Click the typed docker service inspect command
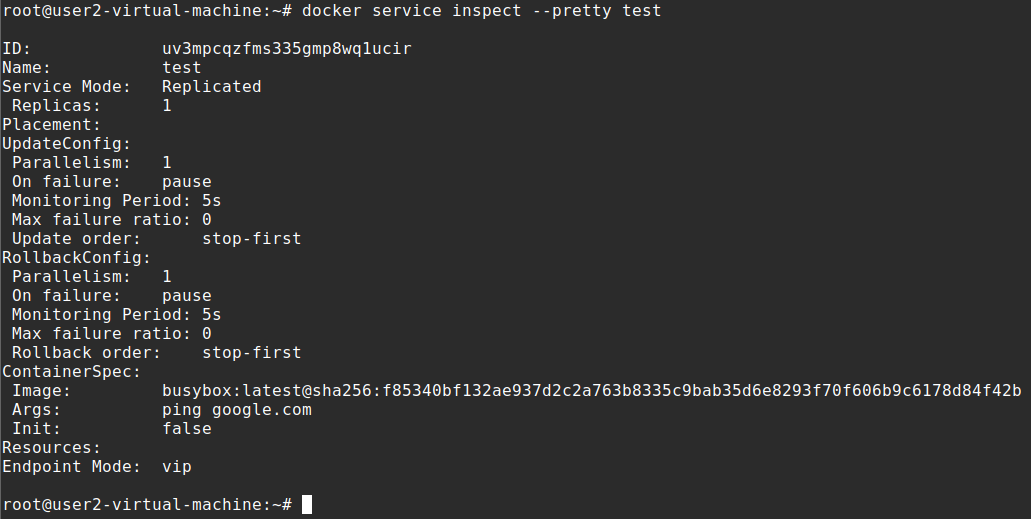 click(481, 11)
